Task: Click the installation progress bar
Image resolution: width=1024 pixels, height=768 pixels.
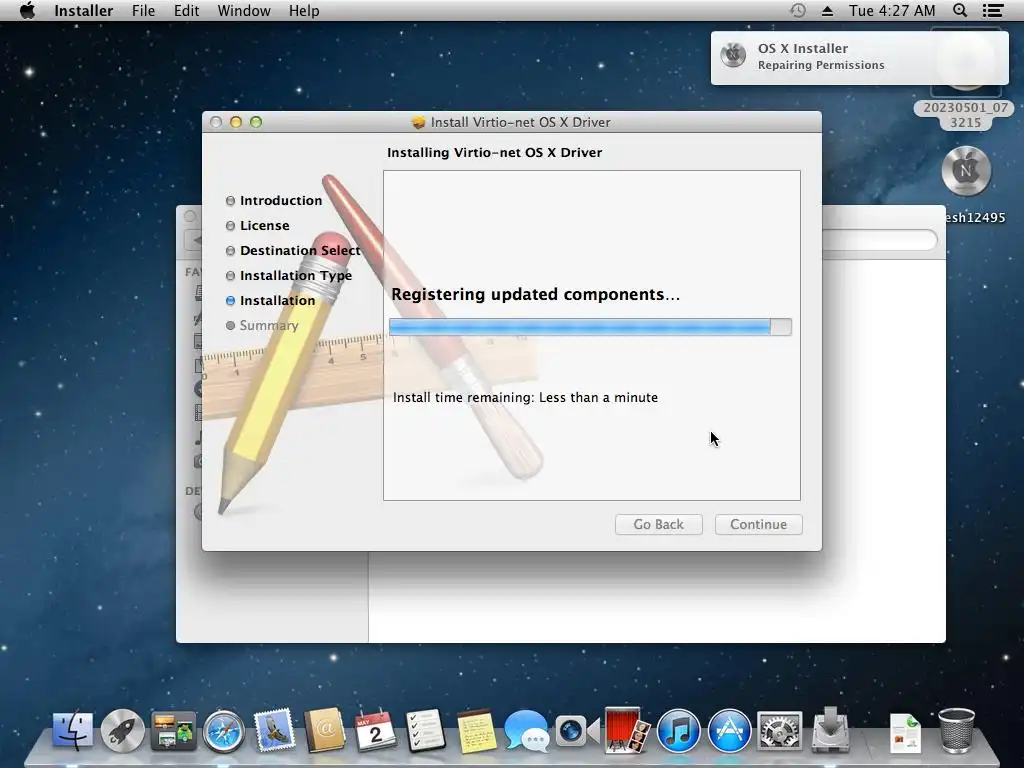Action: click(590, 327)
